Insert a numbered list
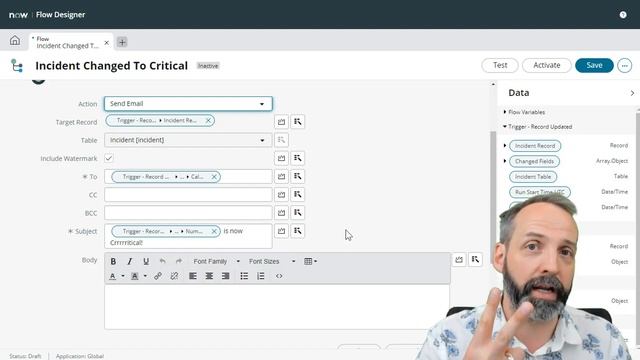Screen dimensions: 640x360 (260, 276)
